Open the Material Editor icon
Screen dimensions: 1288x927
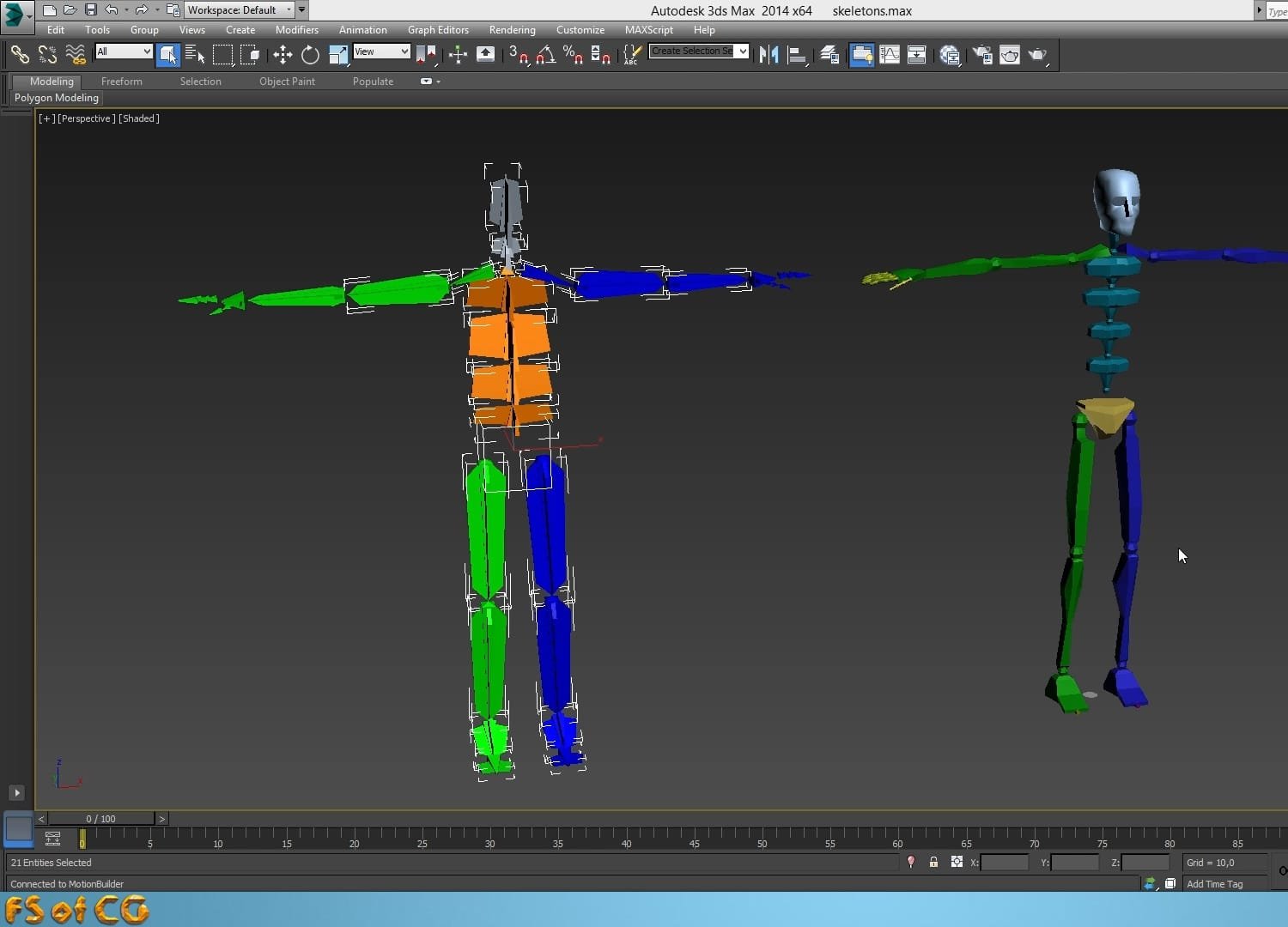[950, 55]
